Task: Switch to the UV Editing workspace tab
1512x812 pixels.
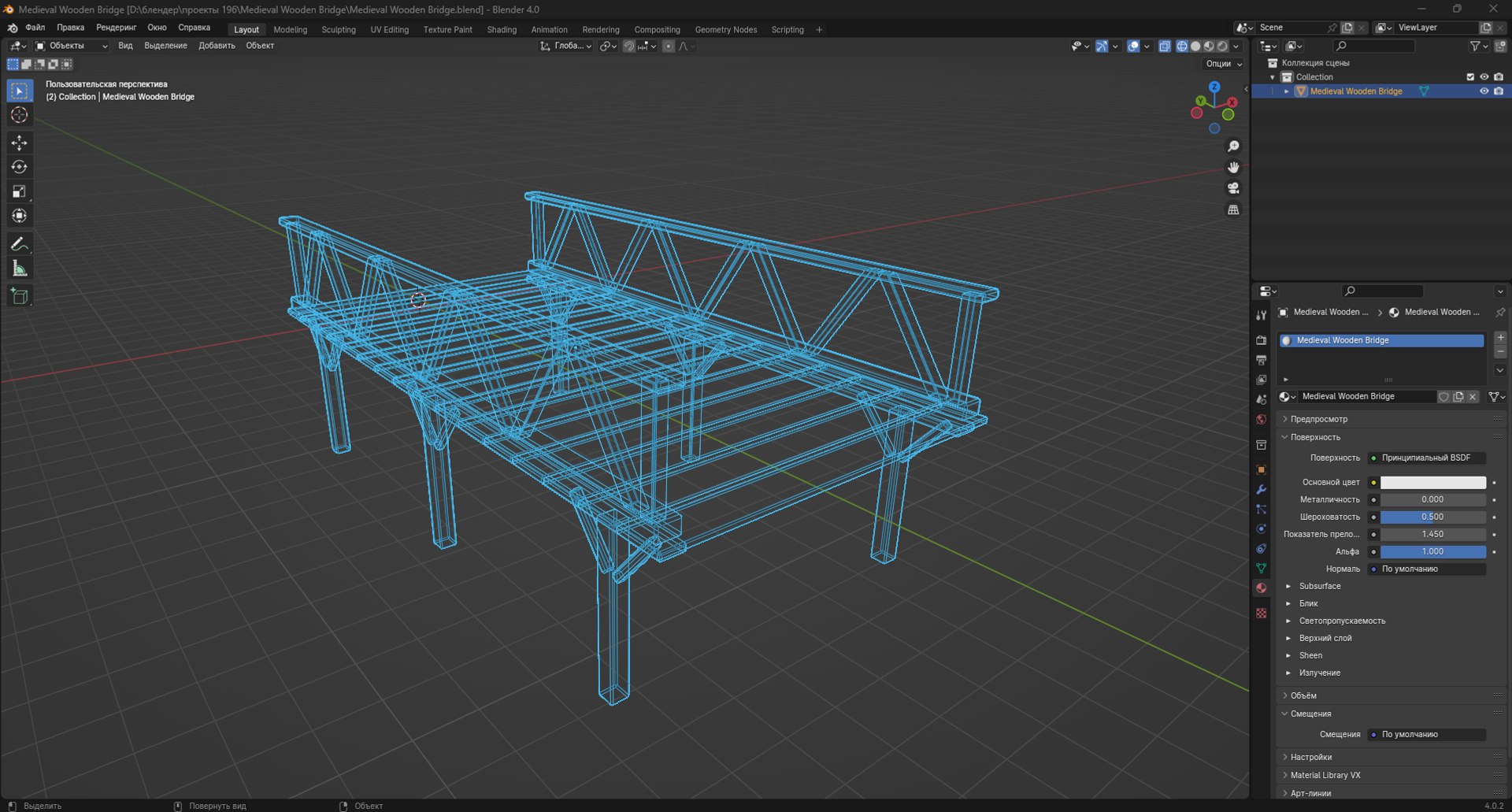Action: click(390, 30)
